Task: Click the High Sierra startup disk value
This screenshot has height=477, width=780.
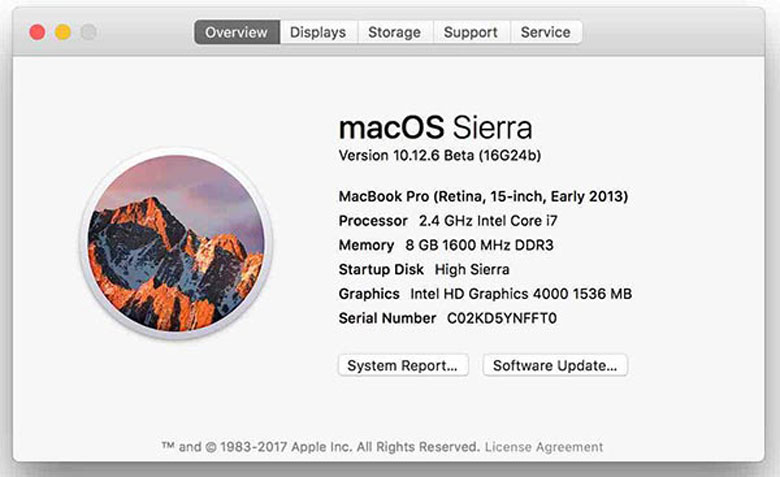Action: (x=472, y=269)
